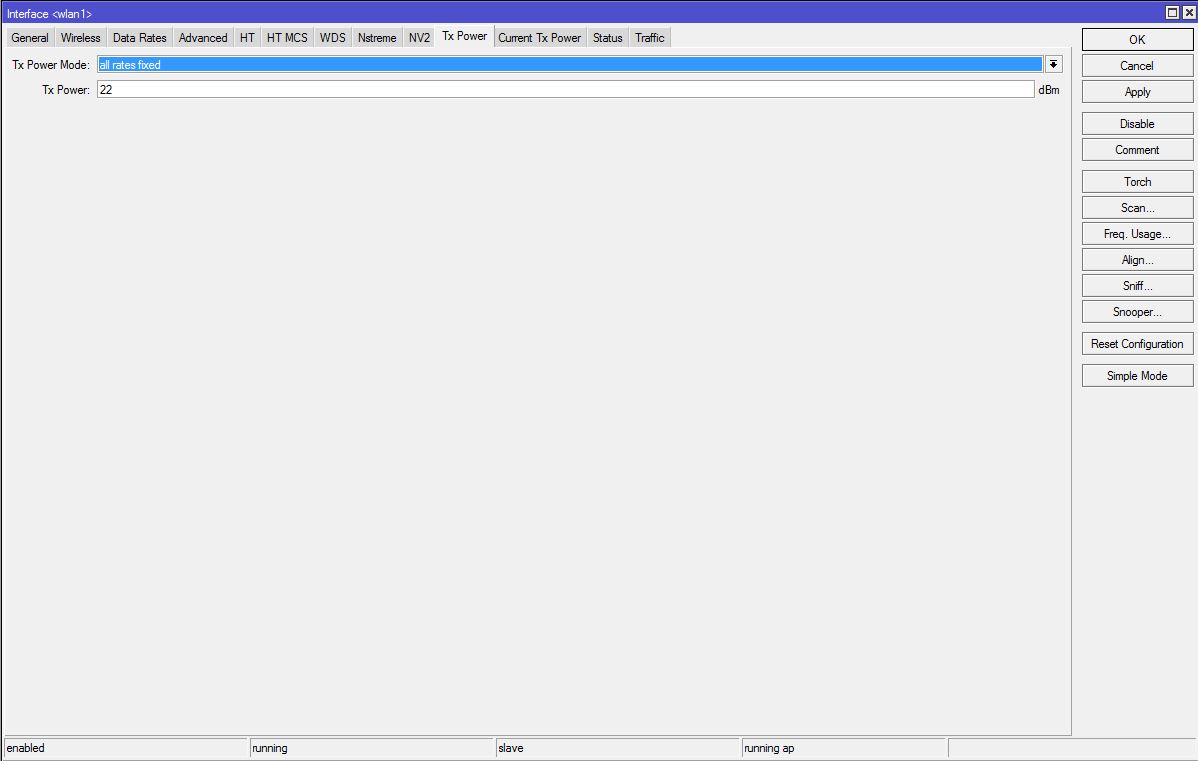Show the Traffic tab
The width and height of the screenshot is (1198, 761).
click(x=649, y=38)
